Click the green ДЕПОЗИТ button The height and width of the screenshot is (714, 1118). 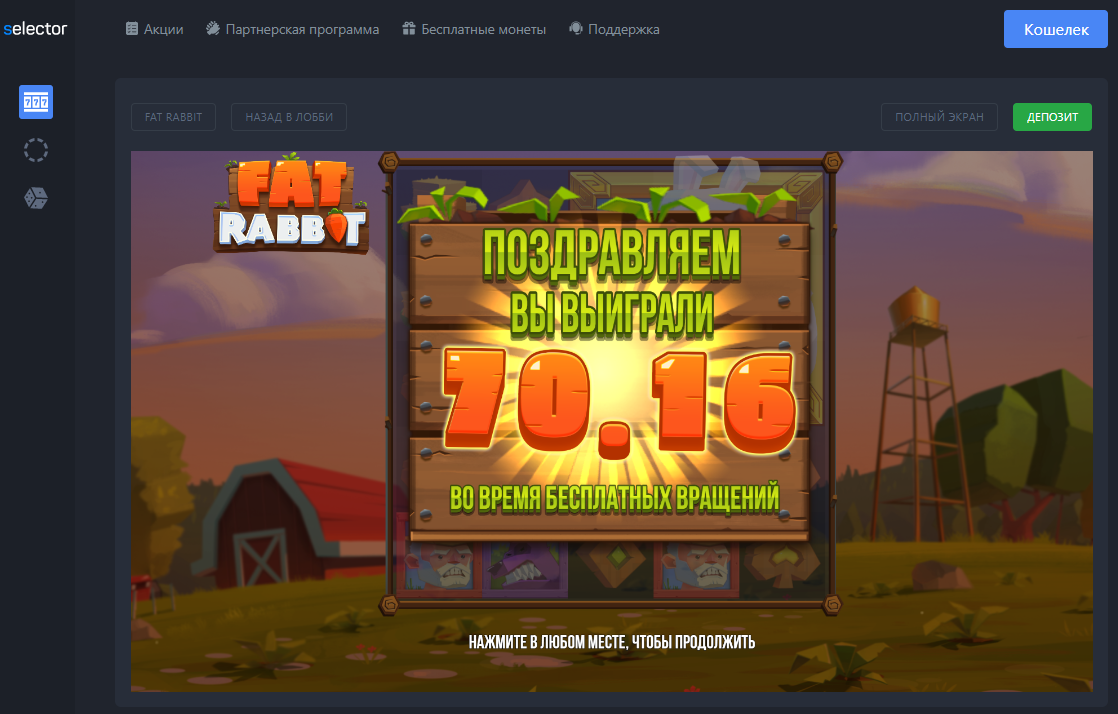pos(1052,117)
